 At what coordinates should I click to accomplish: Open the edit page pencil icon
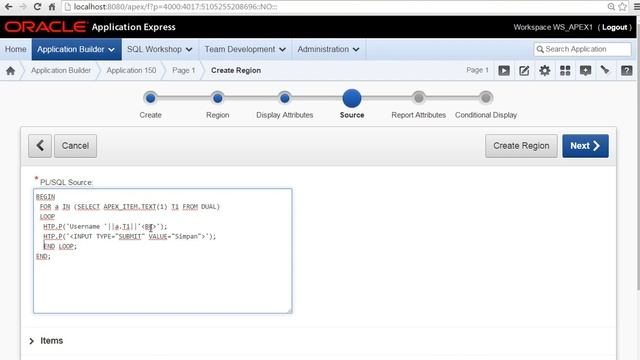coord(524,71)
